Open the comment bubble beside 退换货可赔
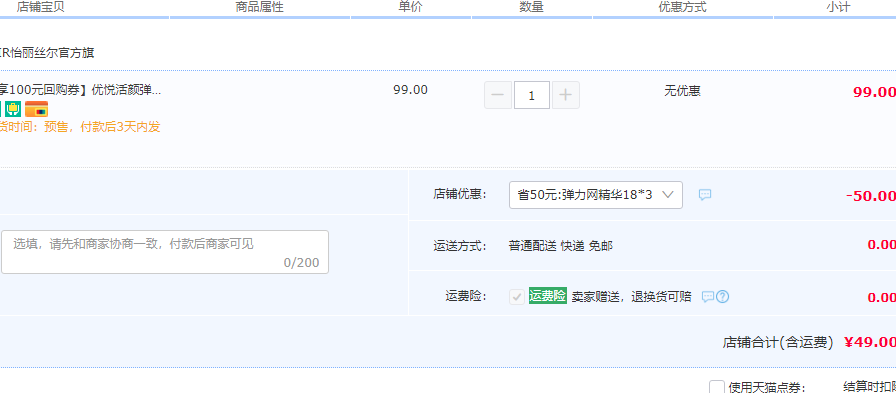This screenshot has height=393, width=896. [x=707, y=296]
